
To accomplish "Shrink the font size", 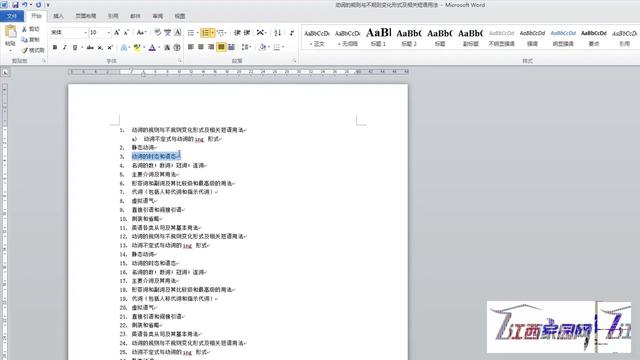I will pyautogui.click(x=126, y=32).
